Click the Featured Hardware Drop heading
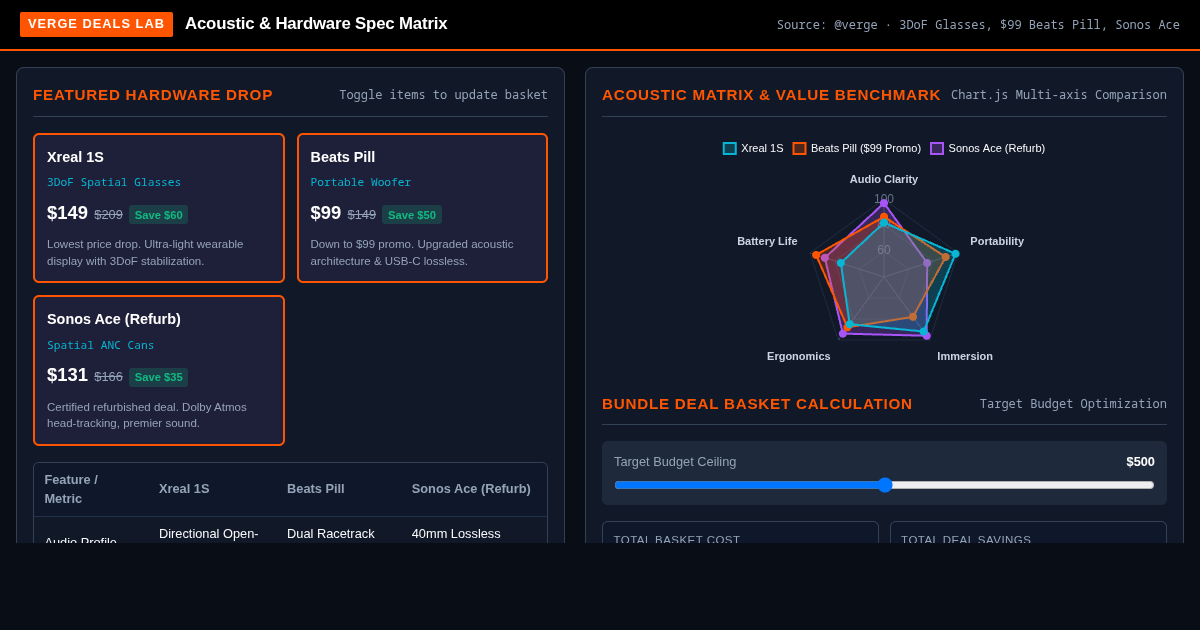This screenshot has height=630, width=1200. click(x=153, y=94)
